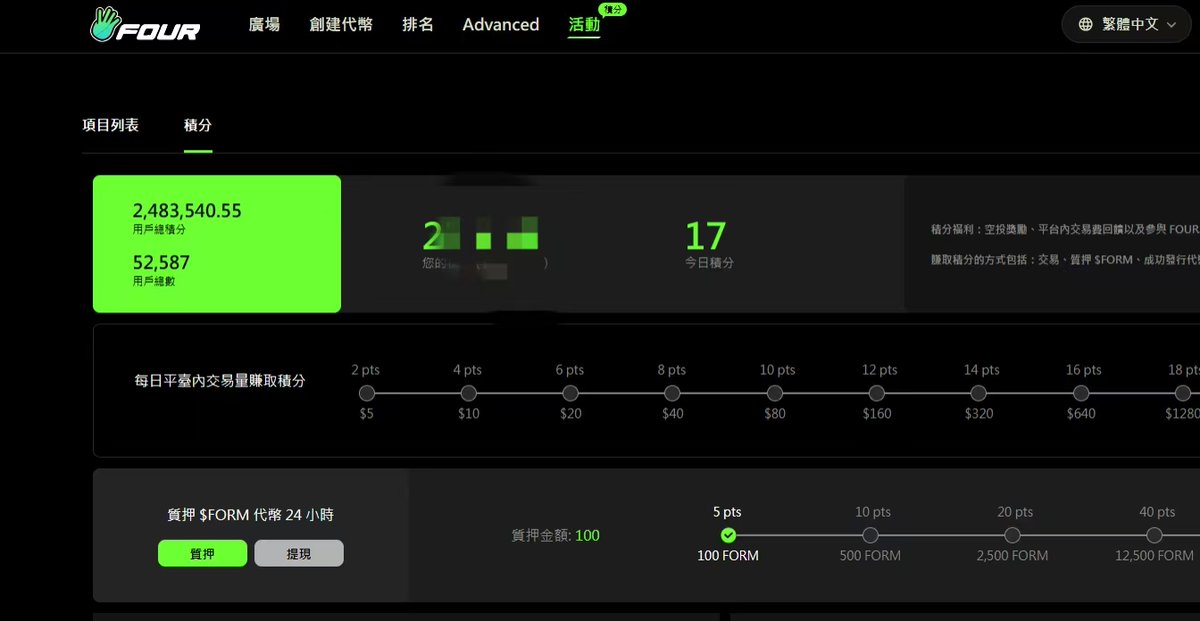1200x621 pixels.
Task: Select the 500 FORM stake marker
Action: click(x=871, y=535)
